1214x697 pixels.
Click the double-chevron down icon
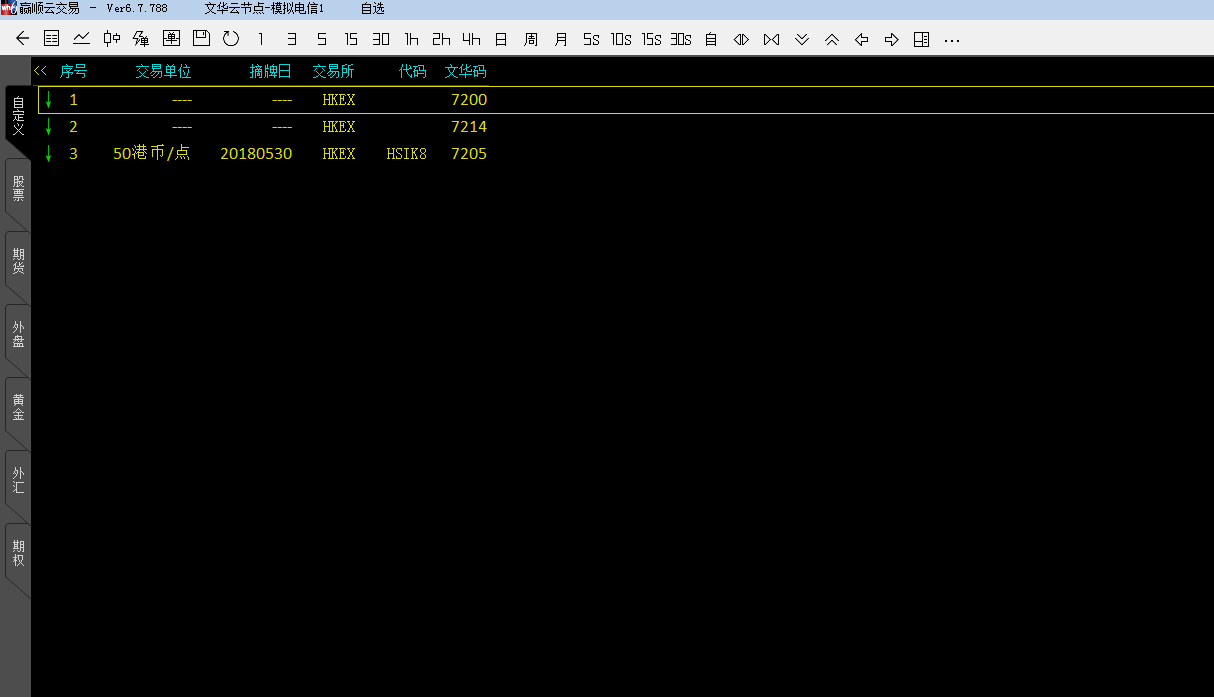tap(801, 39)
